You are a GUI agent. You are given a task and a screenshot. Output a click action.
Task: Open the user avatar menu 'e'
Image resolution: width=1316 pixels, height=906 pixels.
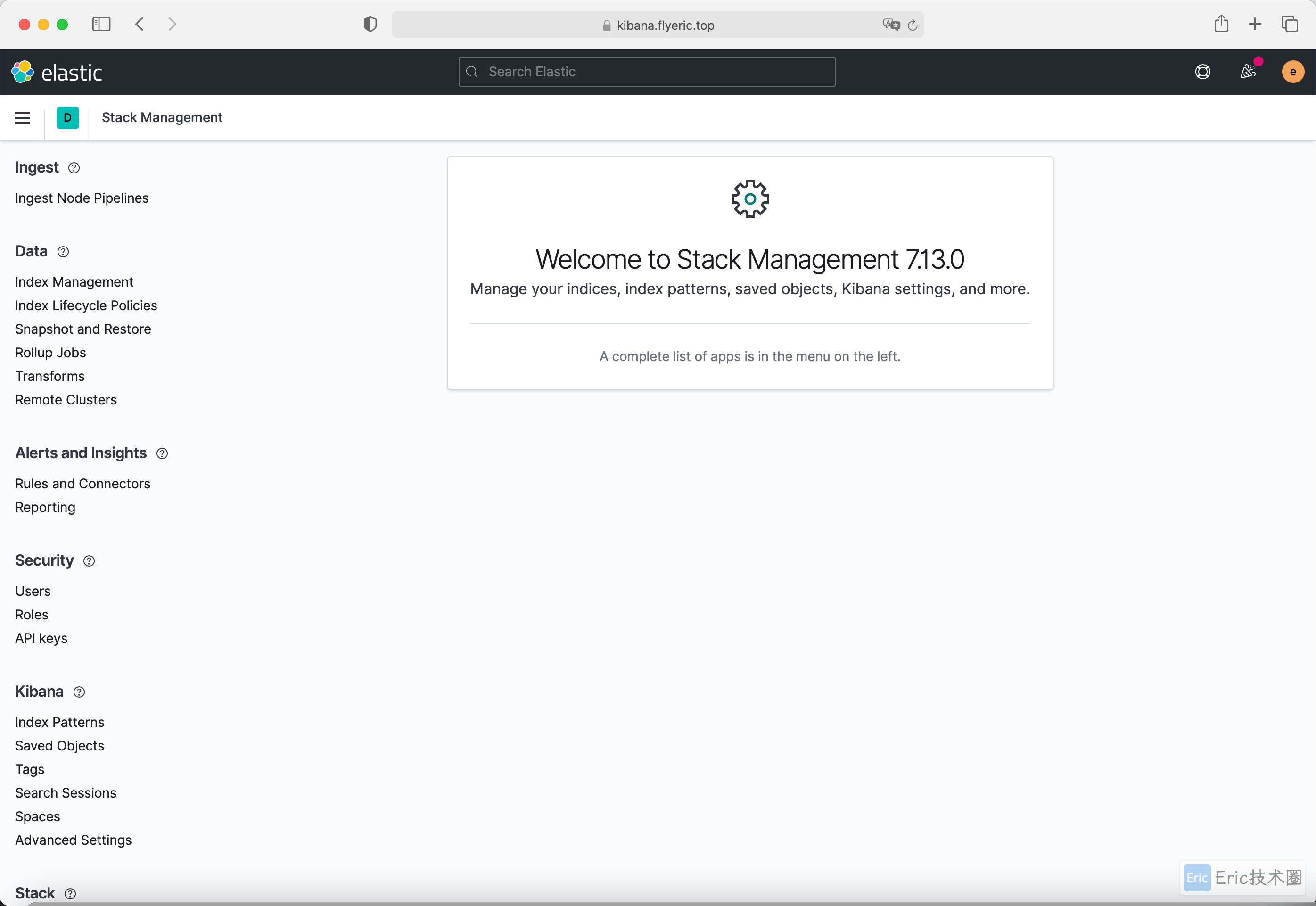[x=1293, y=72]
